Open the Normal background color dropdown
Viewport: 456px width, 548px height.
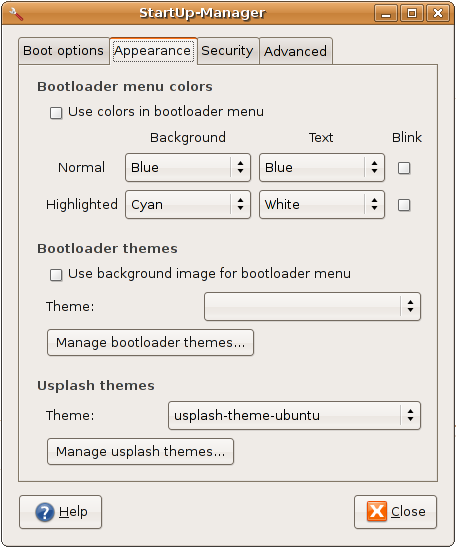point(188,167)
